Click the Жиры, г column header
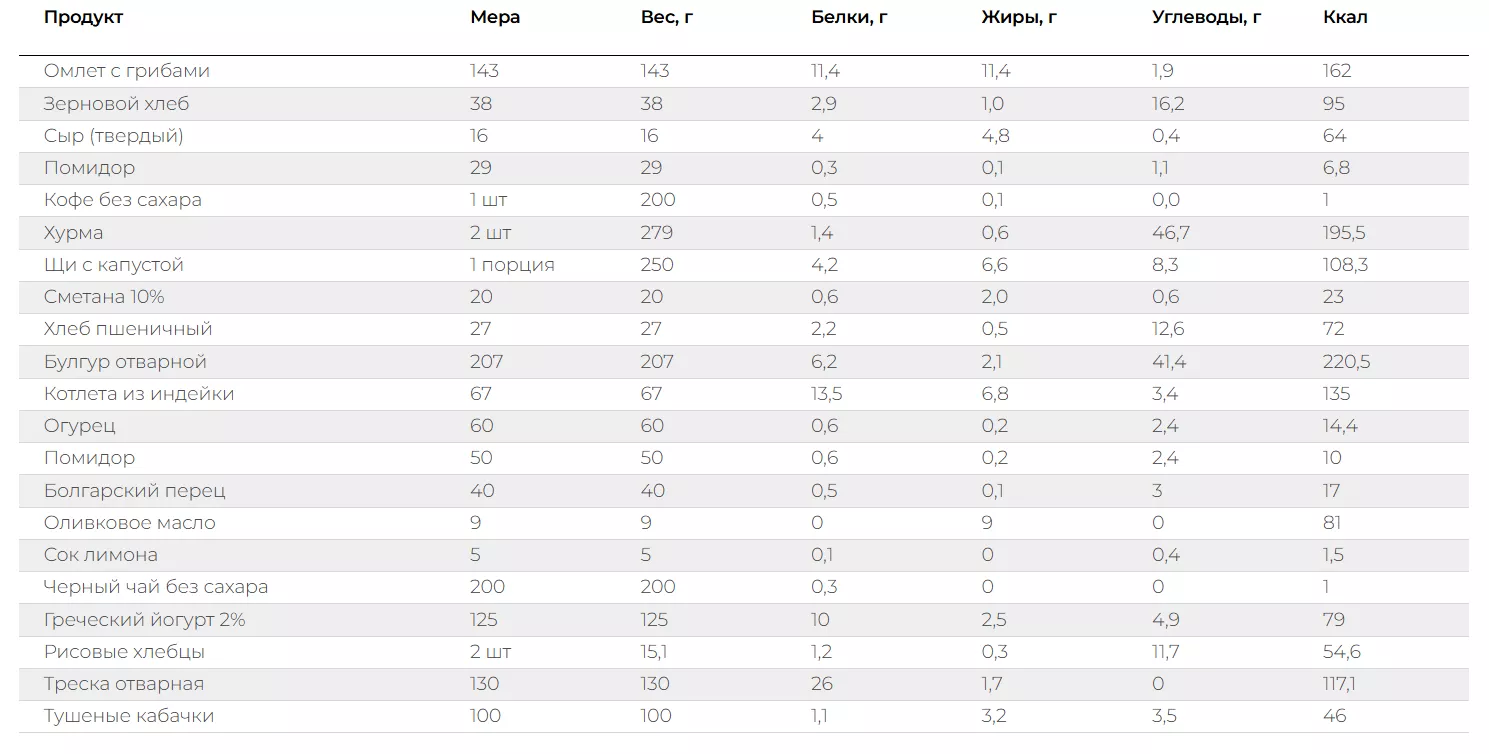Viewport: 1489px width, 754px height. pyautogui.click(x=1019, y=17)
